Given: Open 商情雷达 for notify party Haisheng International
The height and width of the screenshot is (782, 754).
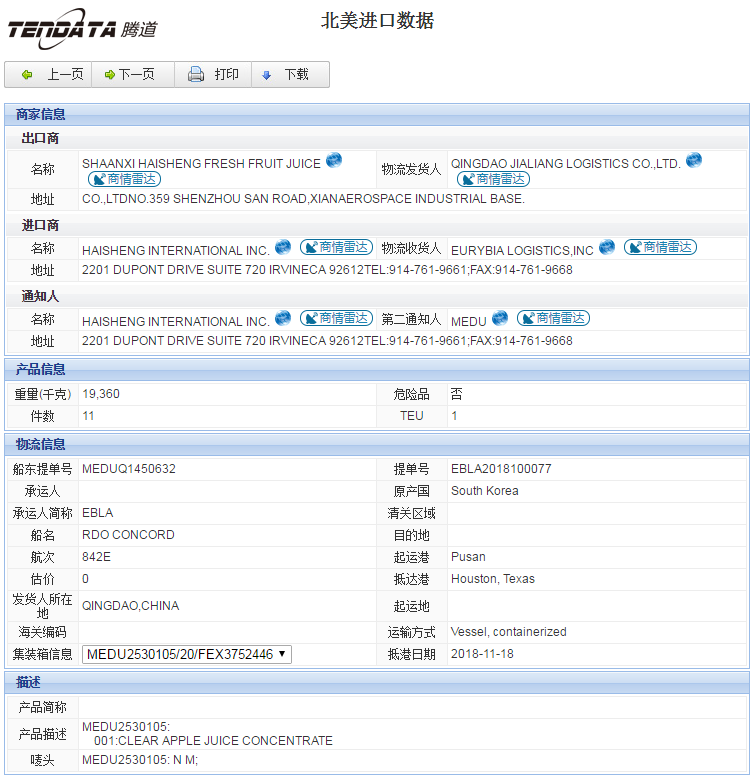Looking at the screenshot, I should [336, 318].
